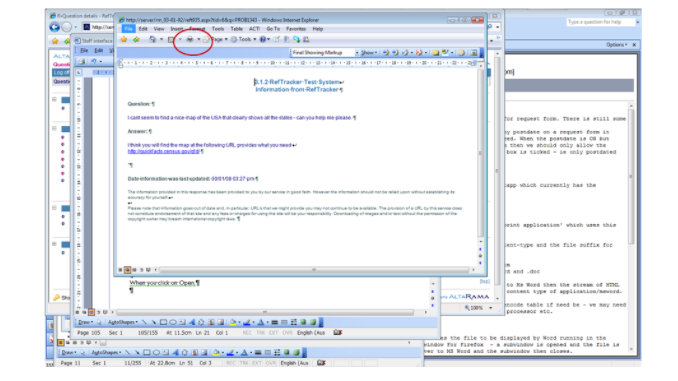Insert new comment via Reviewing toolbar icon
This screenshot has width=678, height=381.
pos(435,52)
